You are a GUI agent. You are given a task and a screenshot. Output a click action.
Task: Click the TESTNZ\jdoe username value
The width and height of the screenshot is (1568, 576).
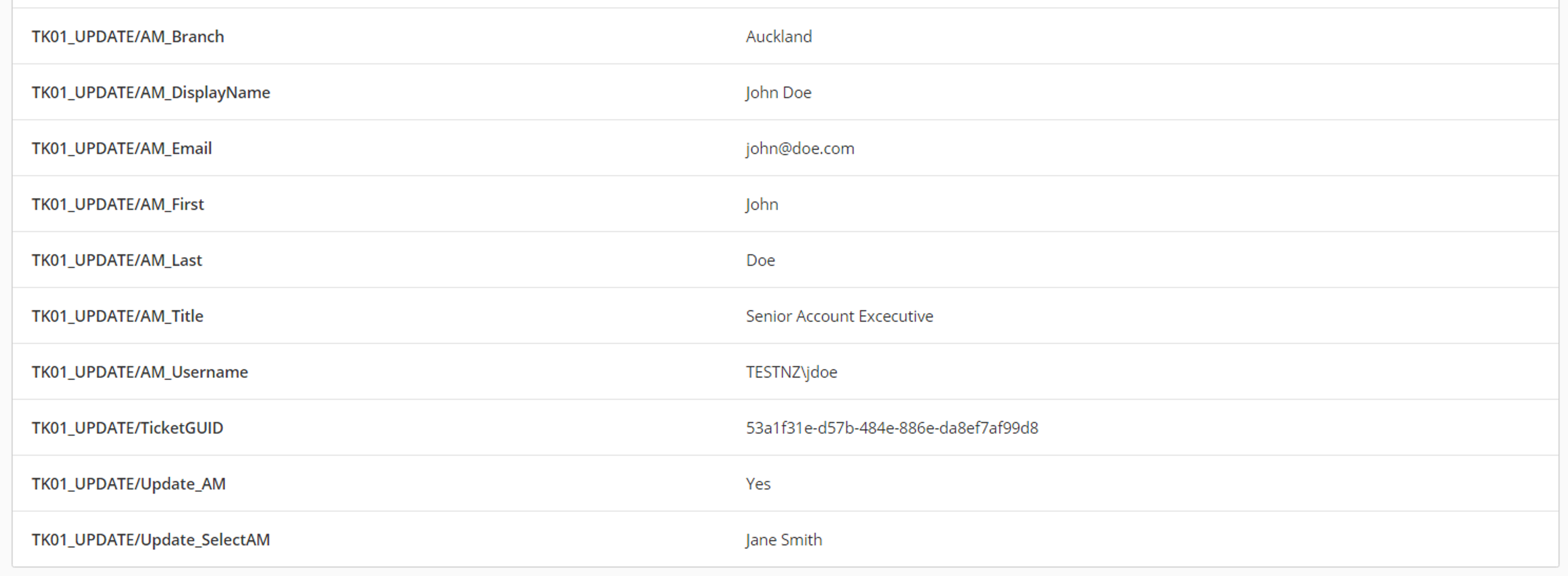791,372
